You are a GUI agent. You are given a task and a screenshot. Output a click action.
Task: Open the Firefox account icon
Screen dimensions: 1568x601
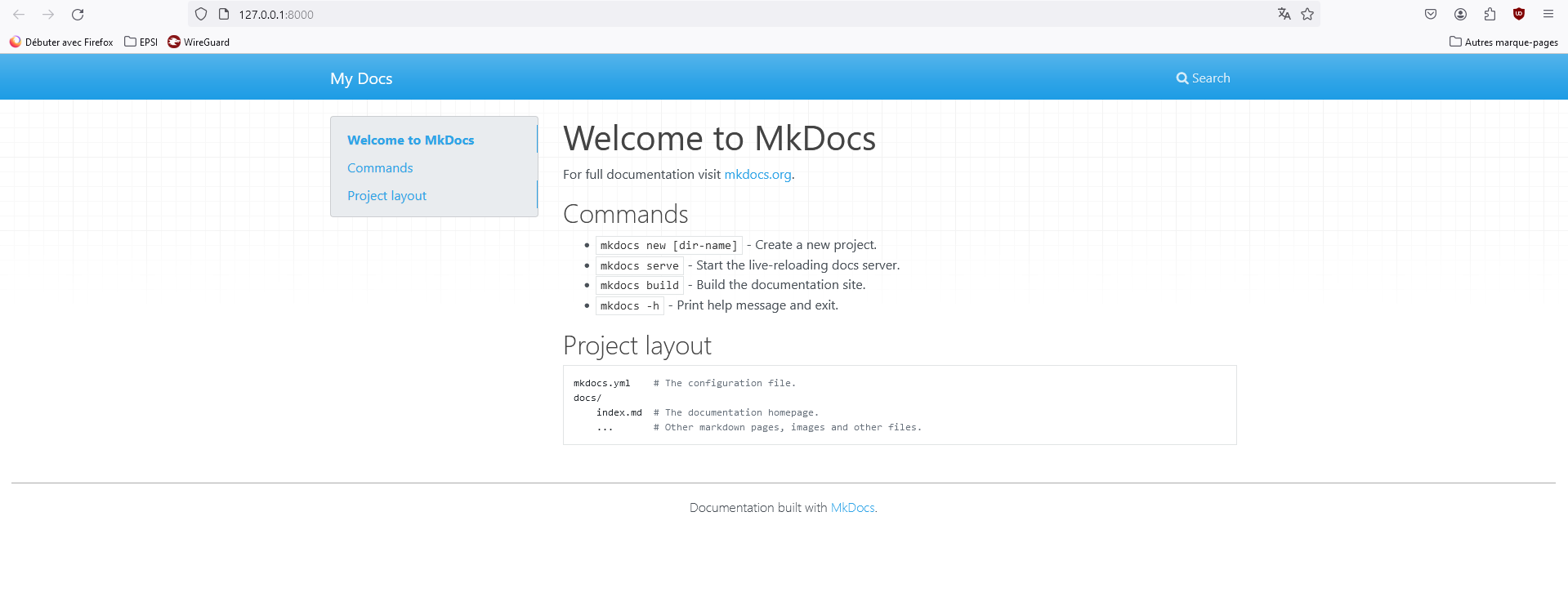point(1460,14)
